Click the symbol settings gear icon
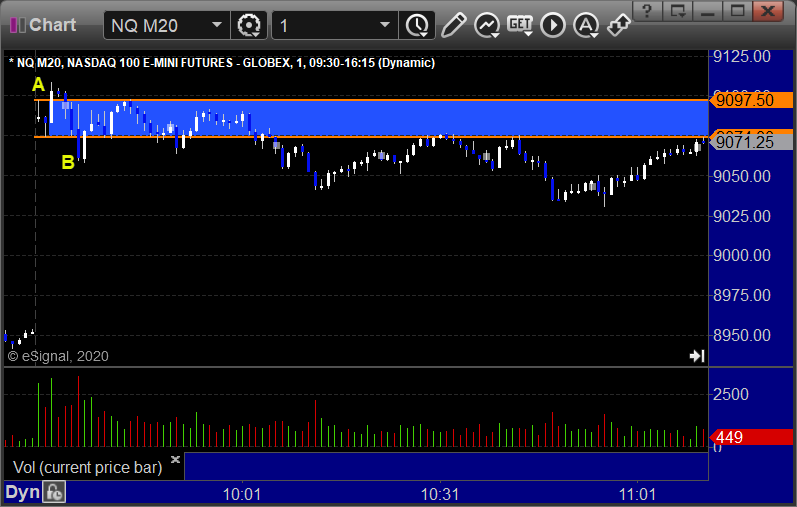The height and width of the screenshot is (507, 797). [249, 25]
